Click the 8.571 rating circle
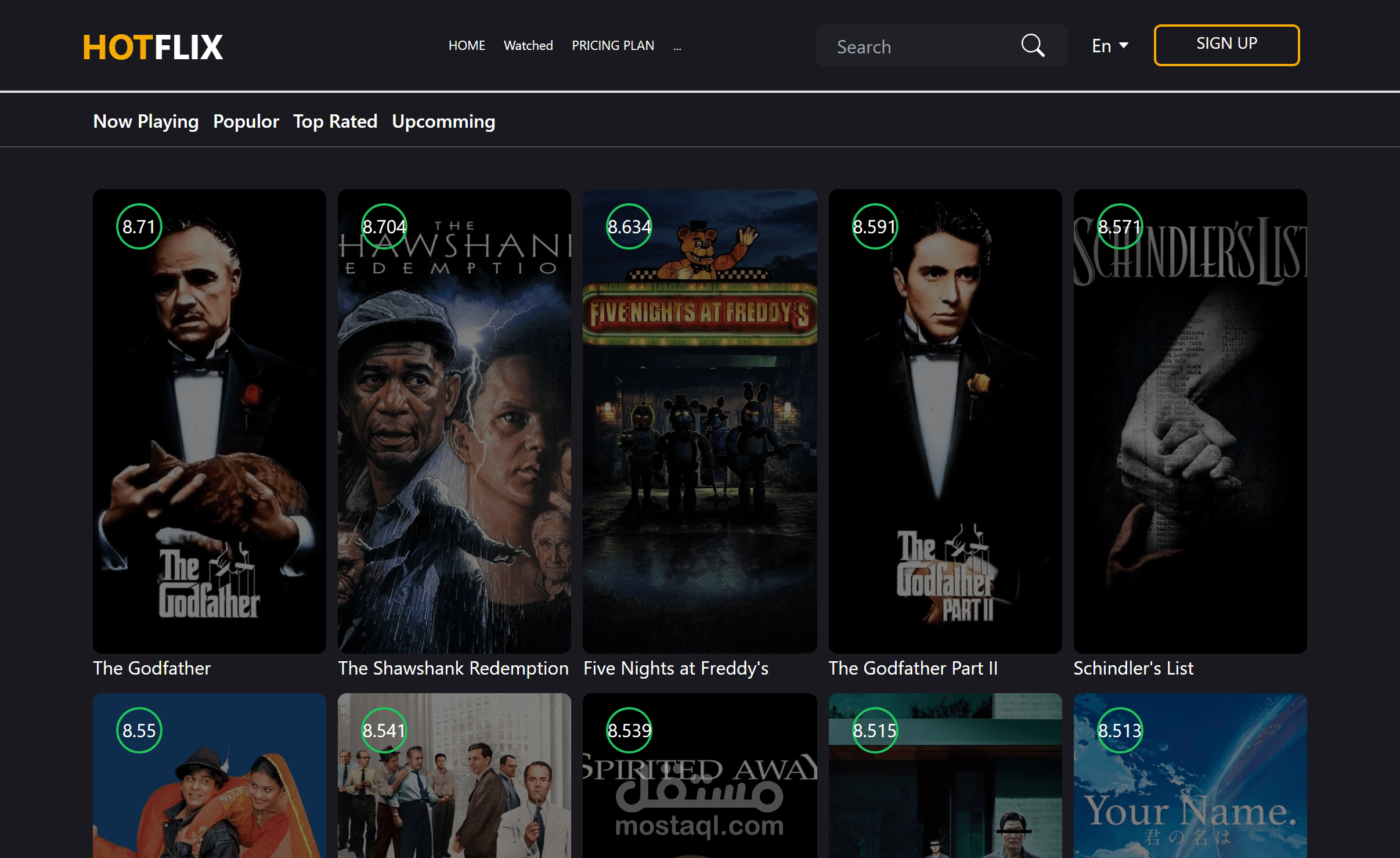Screen dimensions: 1400x858 (1120, 226)
